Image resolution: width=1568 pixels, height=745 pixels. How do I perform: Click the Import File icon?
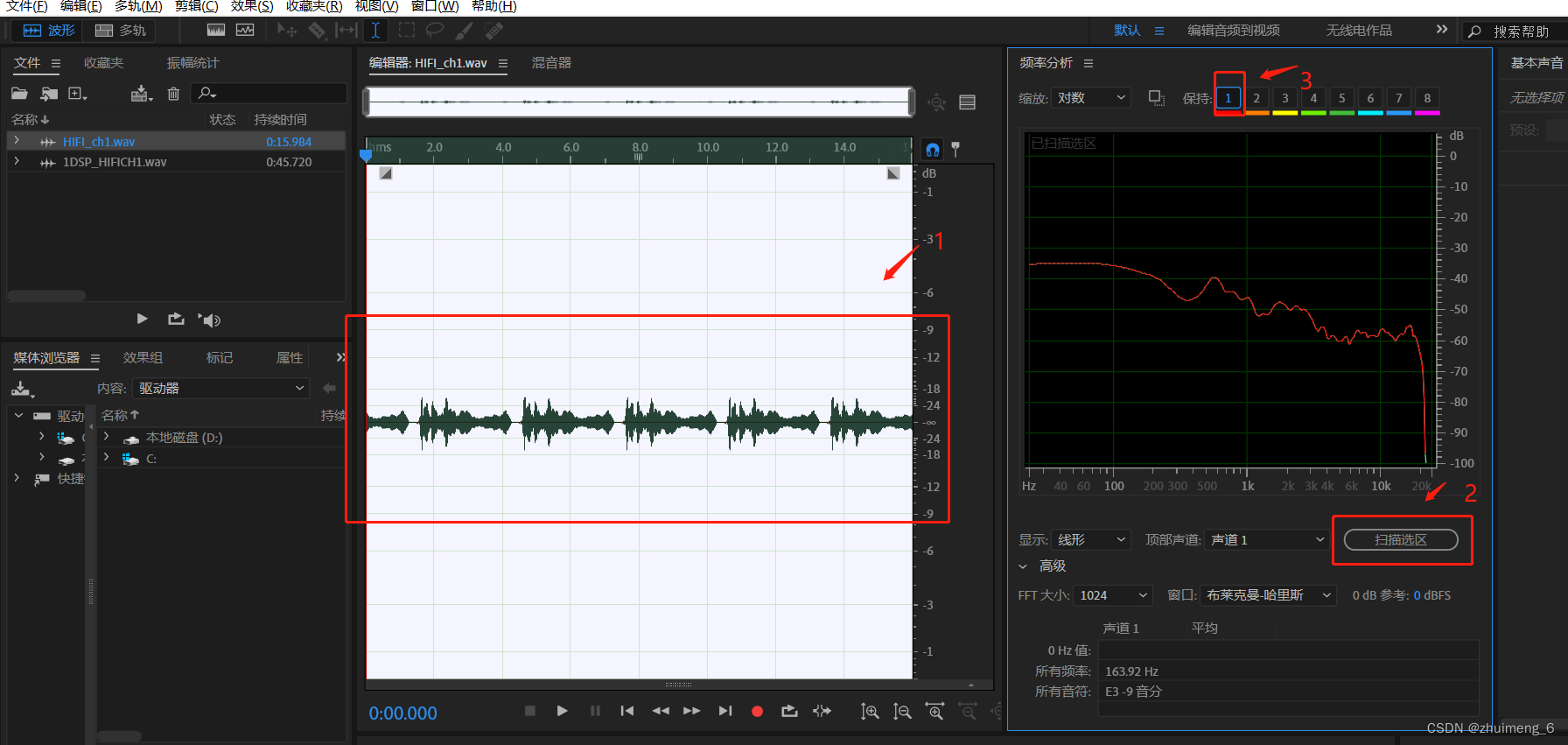(49, 94)
